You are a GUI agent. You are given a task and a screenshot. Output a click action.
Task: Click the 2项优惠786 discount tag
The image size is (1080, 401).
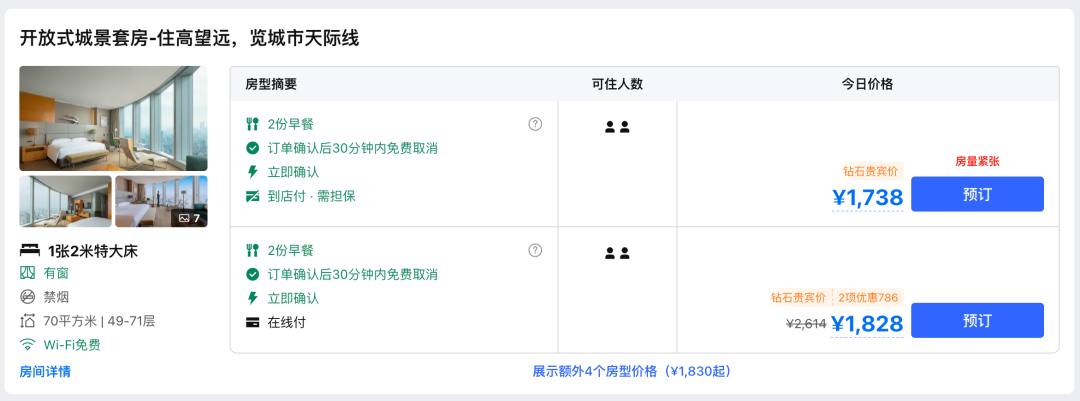point(868,297)
